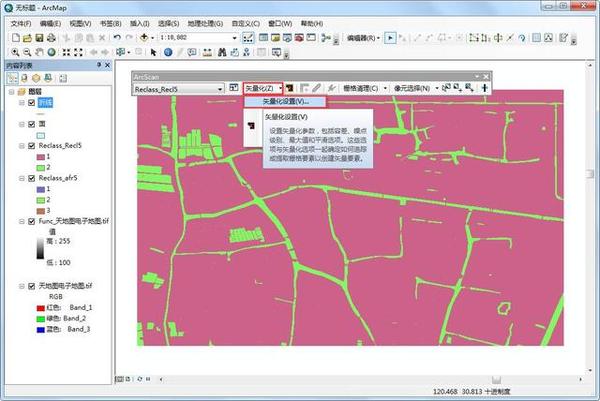The height and width of the screenshot is (401, 600).
Task: Select the Edit tool arrow in Editor toolbar
Action: (390, 37)
